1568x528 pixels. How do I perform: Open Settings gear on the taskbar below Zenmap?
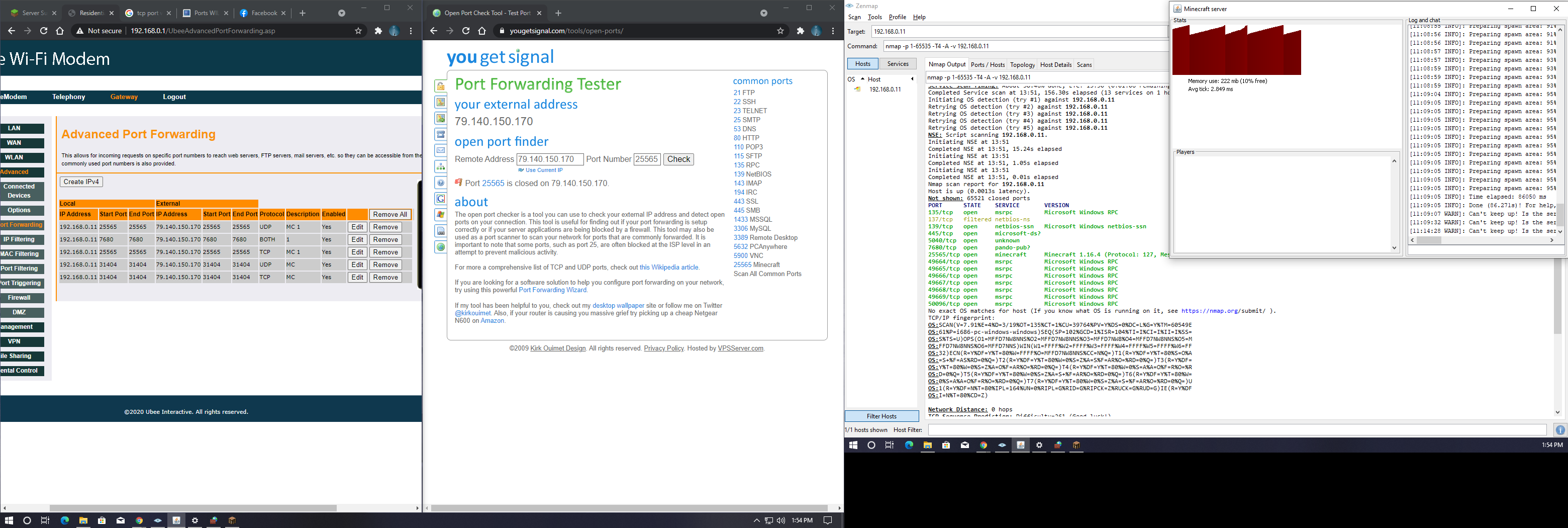point(1040,445)
